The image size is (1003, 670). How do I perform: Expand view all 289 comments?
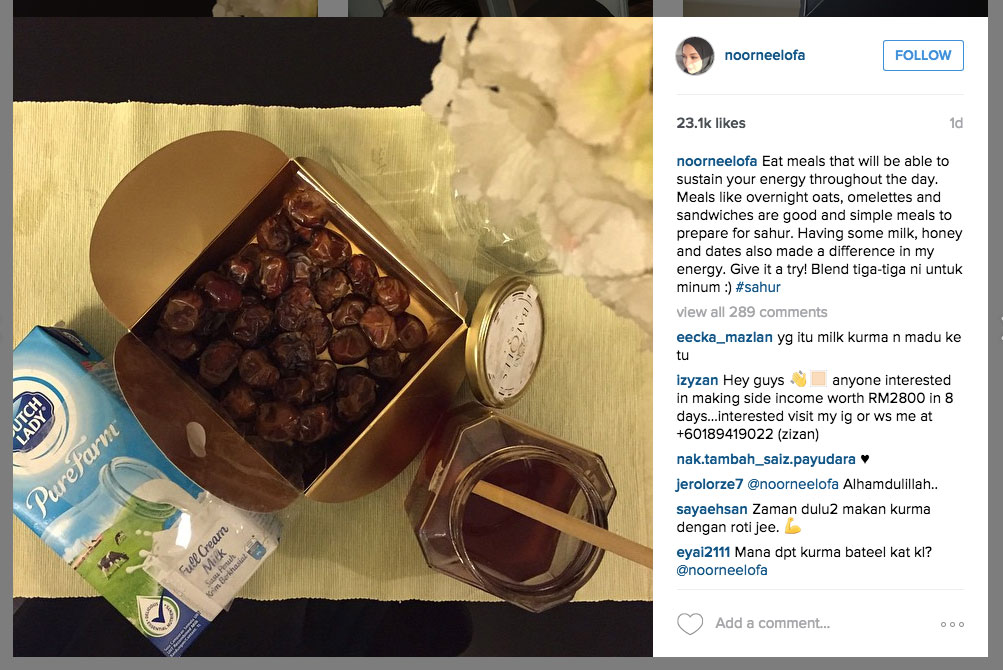pos(752,312)
